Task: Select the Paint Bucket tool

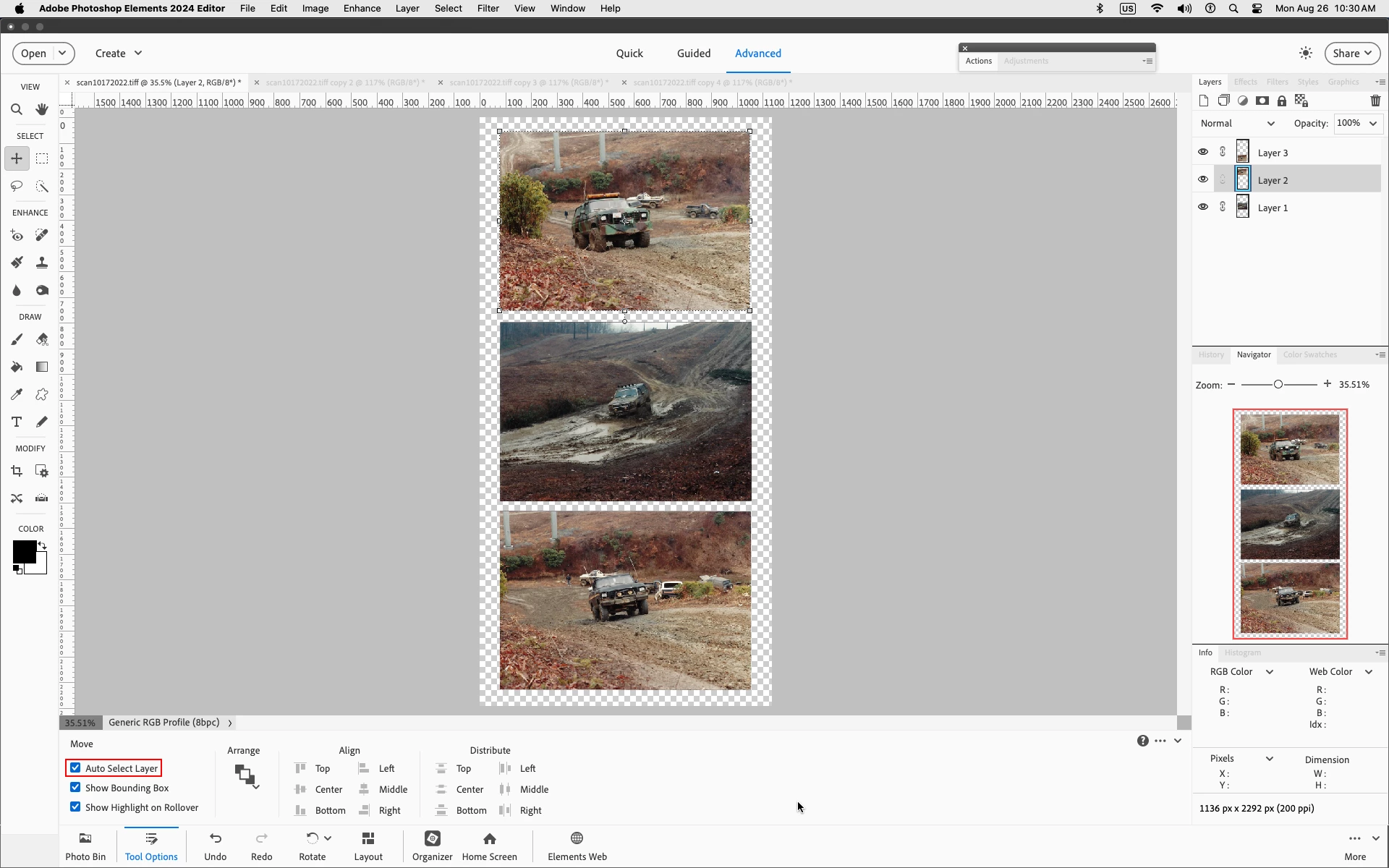Action: (17, 367)
